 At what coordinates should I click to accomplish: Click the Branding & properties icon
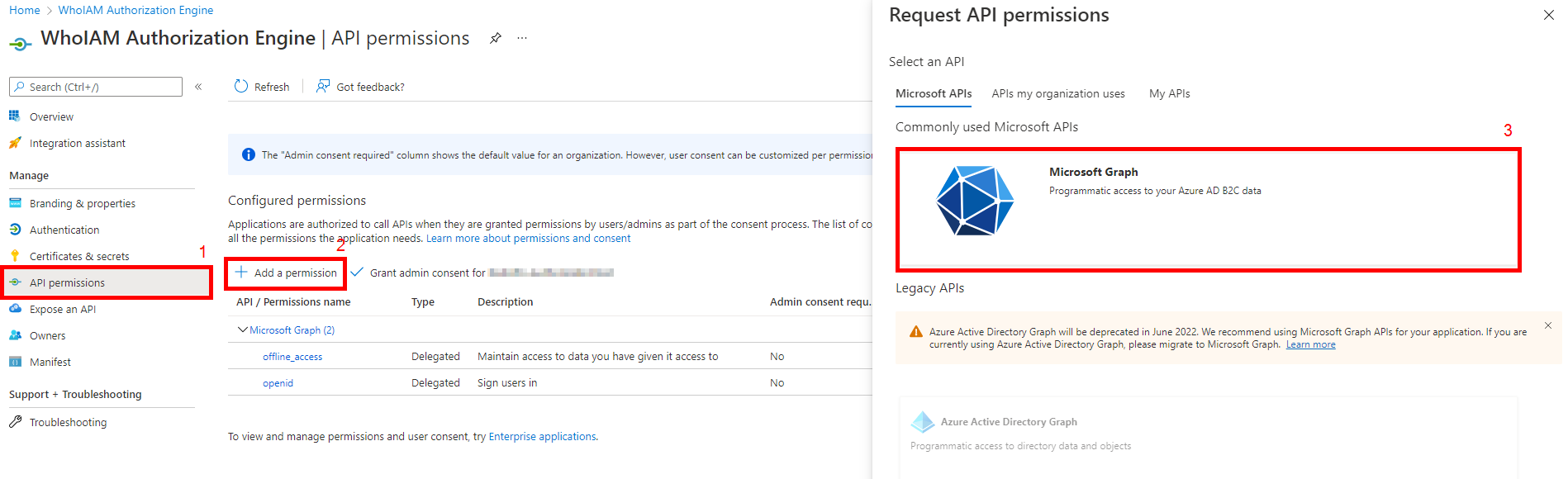click(15, 203)
